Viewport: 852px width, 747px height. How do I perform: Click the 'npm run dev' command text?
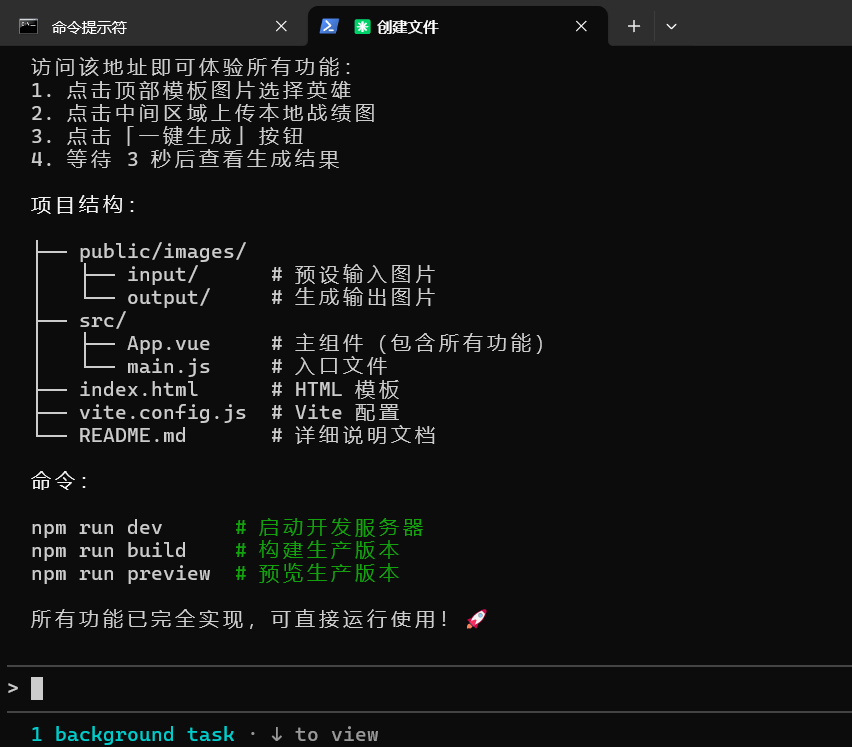[97, 528]
